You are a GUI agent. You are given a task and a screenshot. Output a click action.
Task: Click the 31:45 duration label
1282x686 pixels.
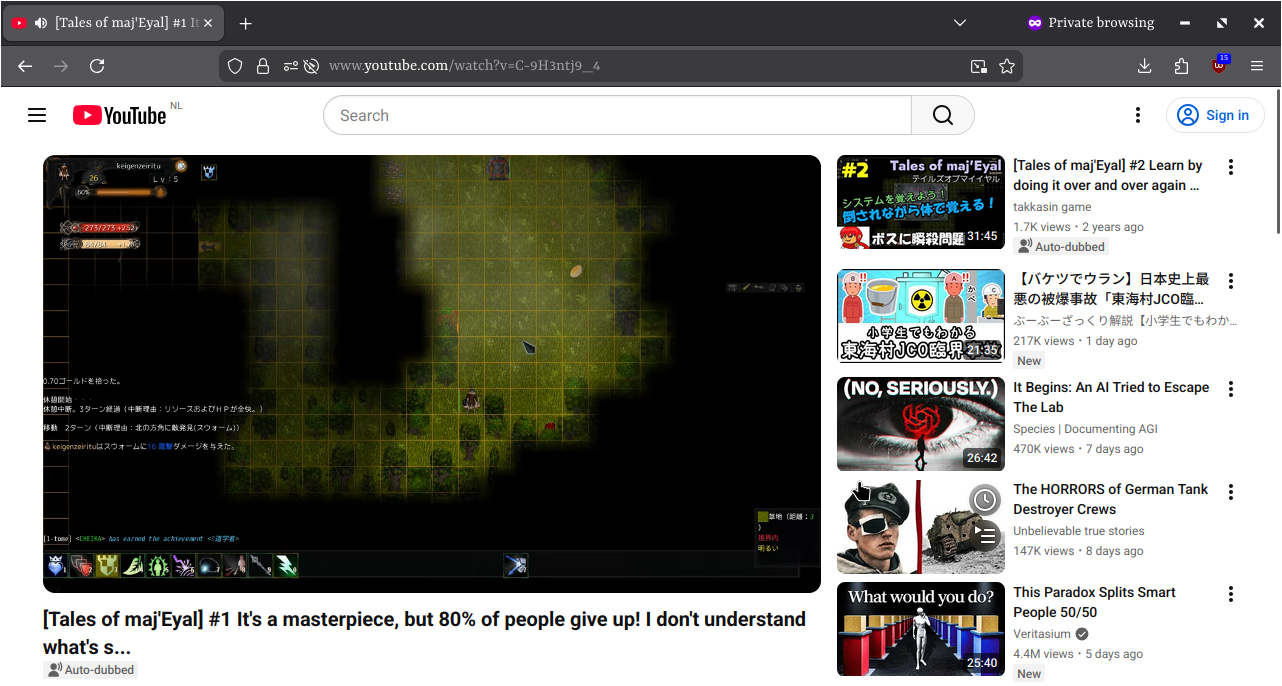pos(982,236)
